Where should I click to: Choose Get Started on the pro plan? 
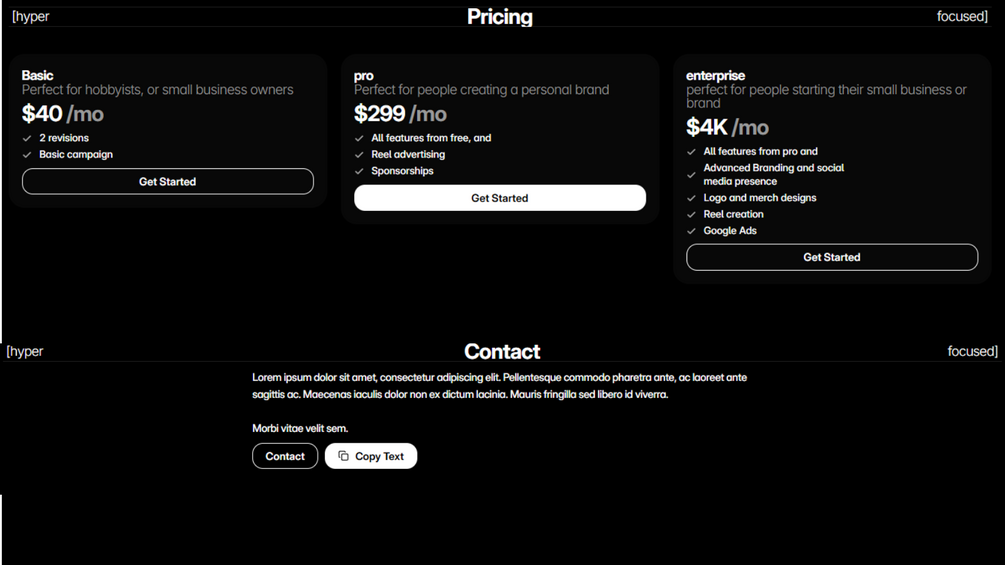(x=500, y=198)
